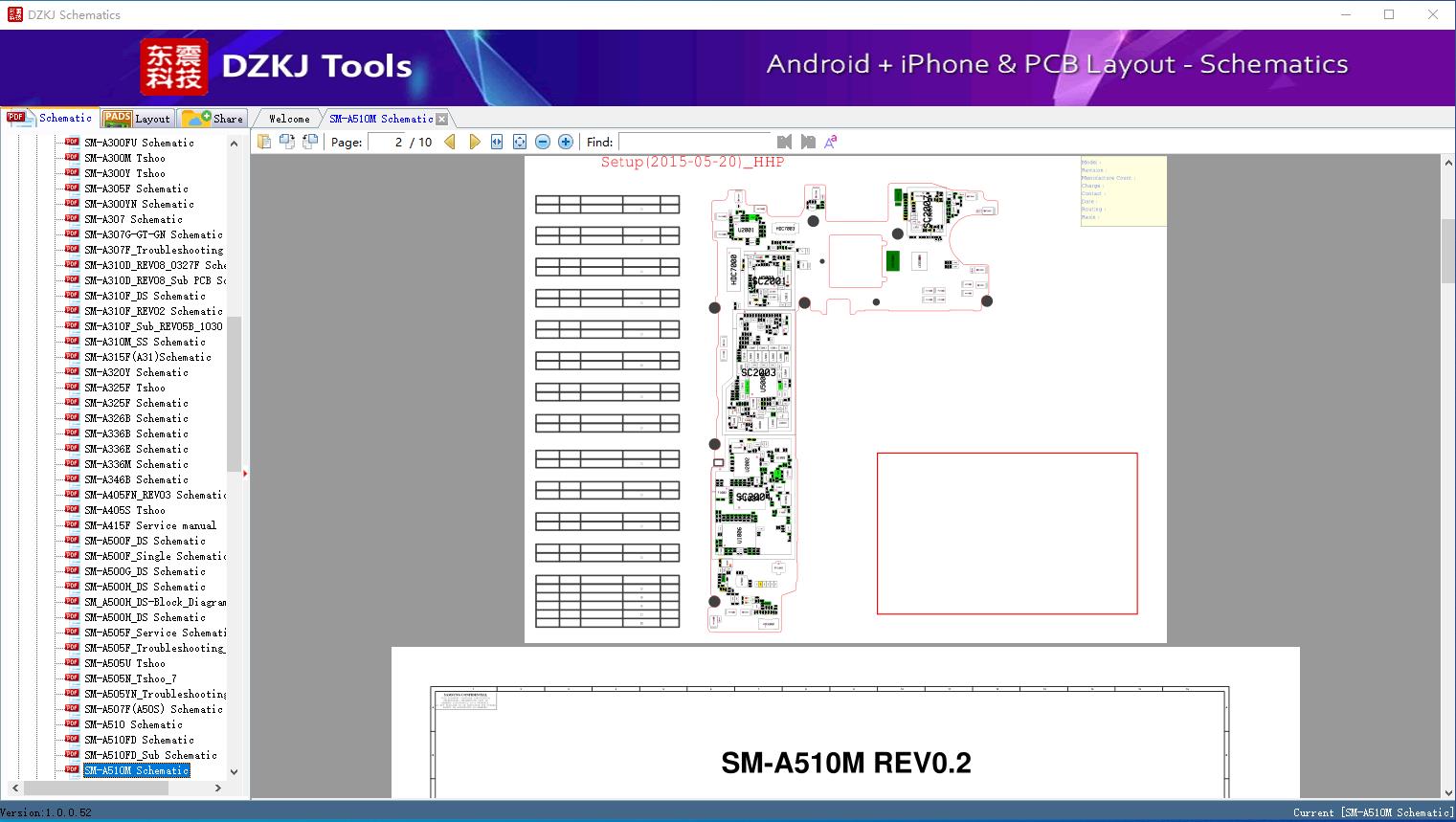Open SM-A336E Schematic
Image resolution: width=1456 pixels, height=822 pixels.
[x=136, y=449]
